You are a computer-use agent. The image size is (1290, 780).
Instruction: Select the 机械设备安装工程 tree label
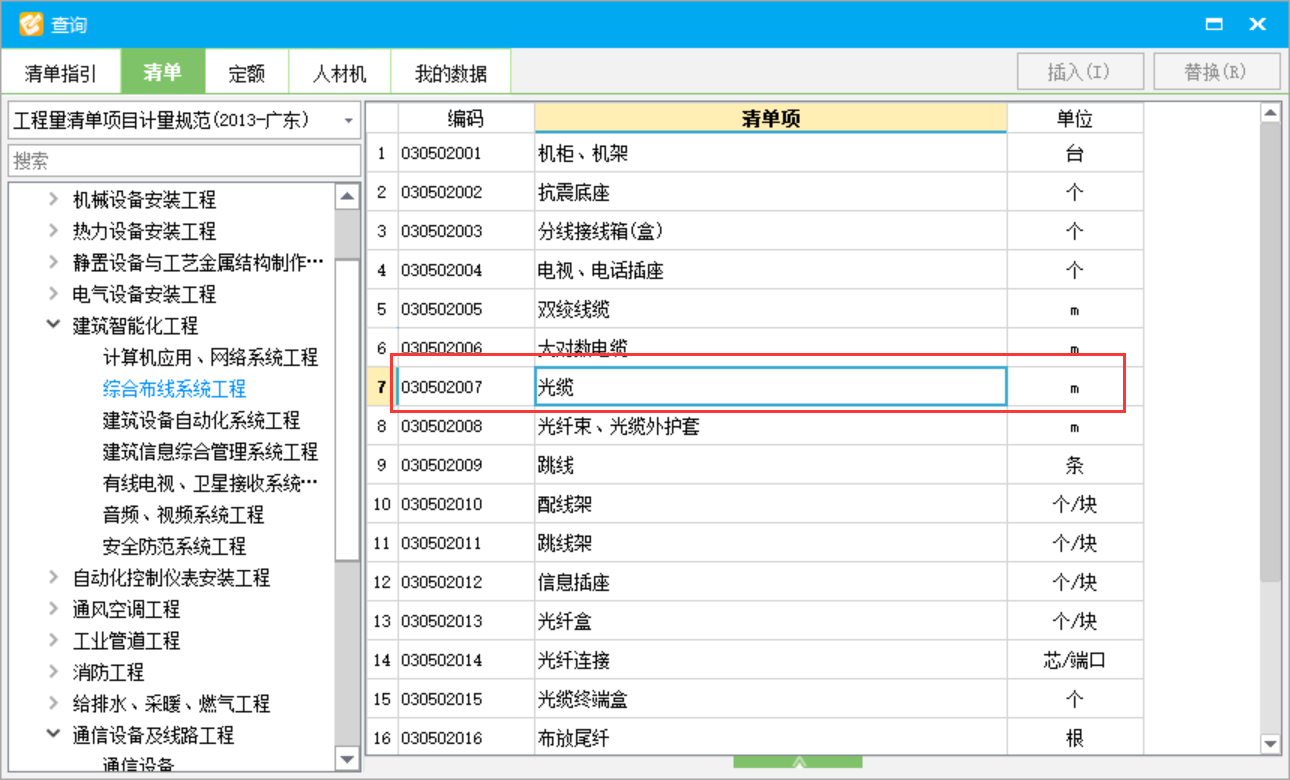(144, 200)
